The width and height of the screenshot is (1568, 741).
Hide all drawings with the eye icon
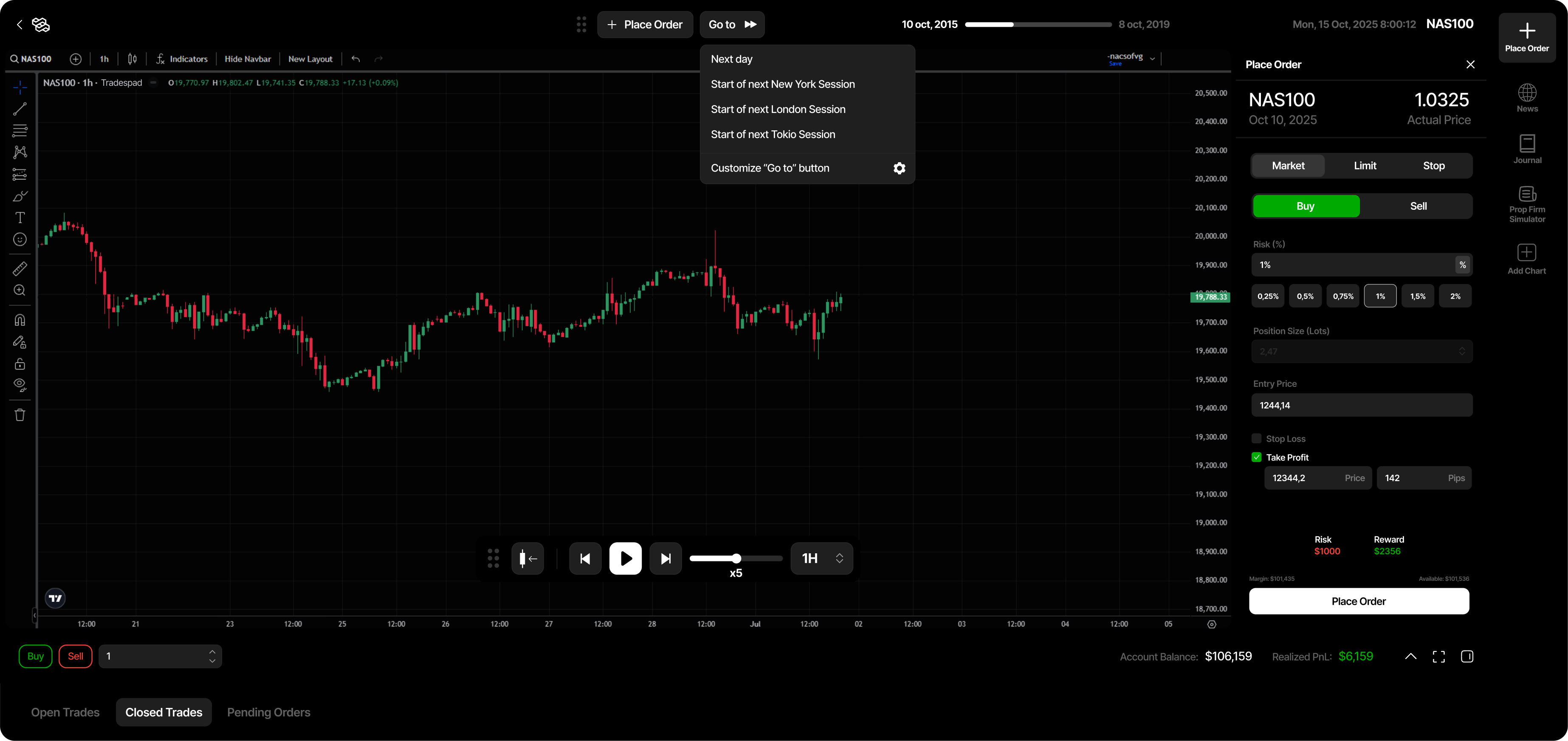(20, 385)
